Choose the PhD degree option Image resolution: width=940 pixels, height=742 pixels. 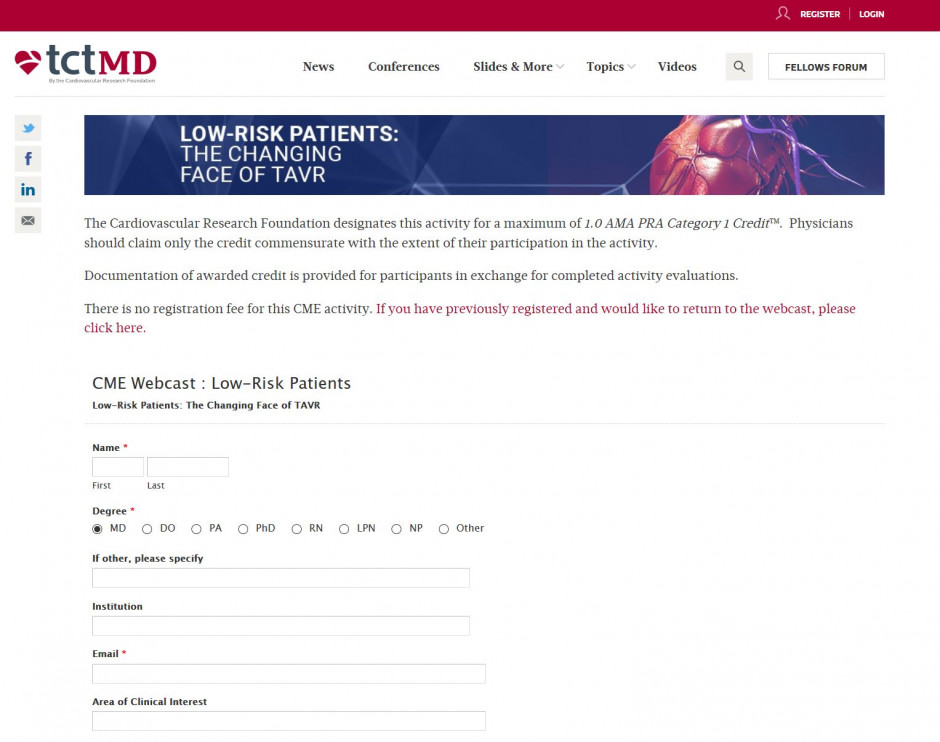coord(243,529)
